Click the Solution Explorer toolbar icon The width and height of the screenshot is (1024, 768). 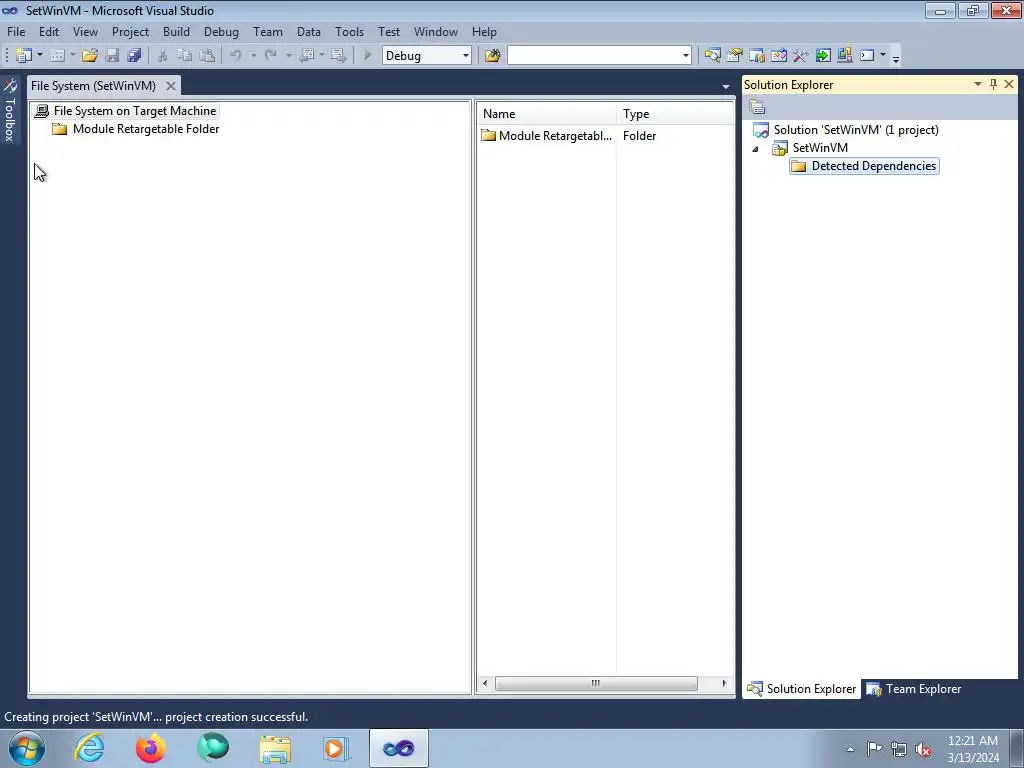coord(712,56)
